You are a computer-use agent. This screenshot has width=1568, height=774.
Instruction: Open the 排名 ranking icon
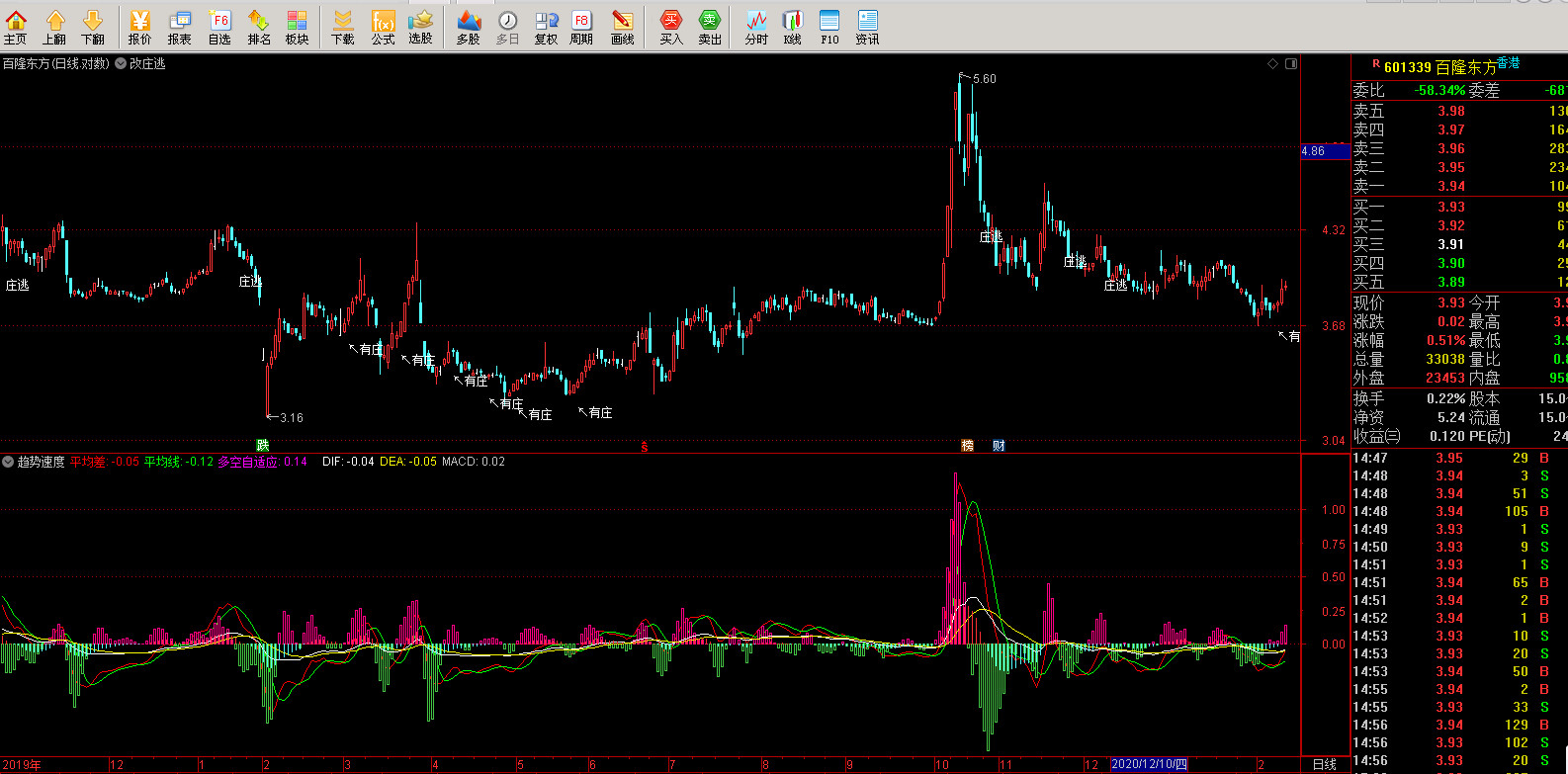coord(259,27)
